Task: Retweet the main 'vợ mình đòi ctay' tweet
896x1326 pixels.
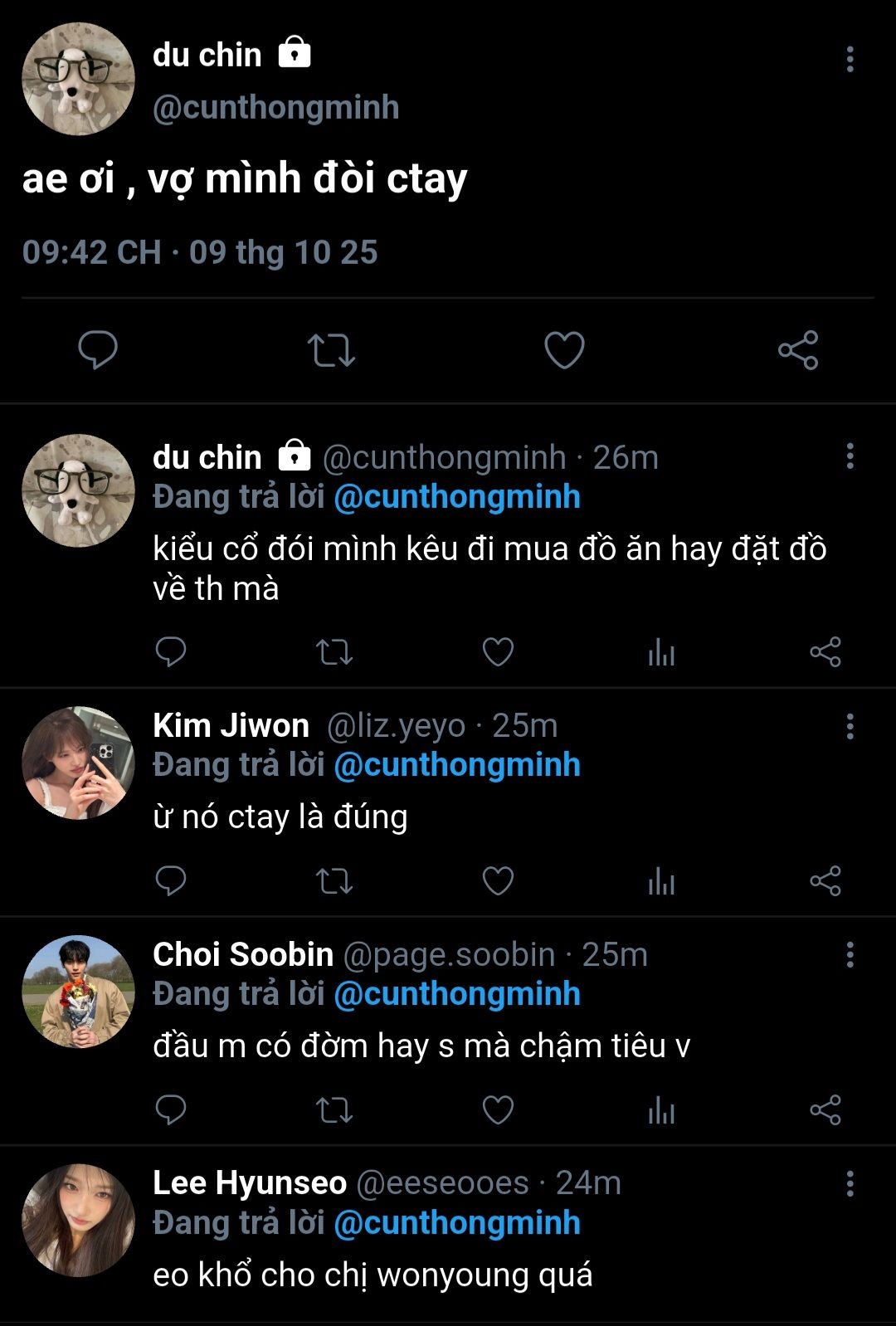Action: [x=331, y=349]
